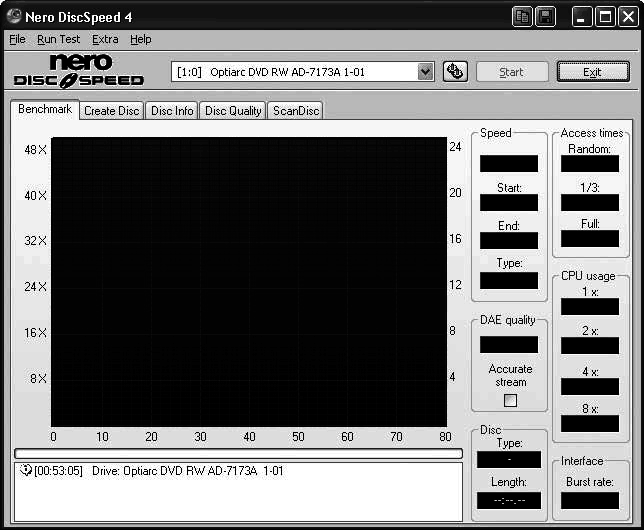Click the benchmark progress bar
Screen dimensions: 644x530
pos(238,453)
